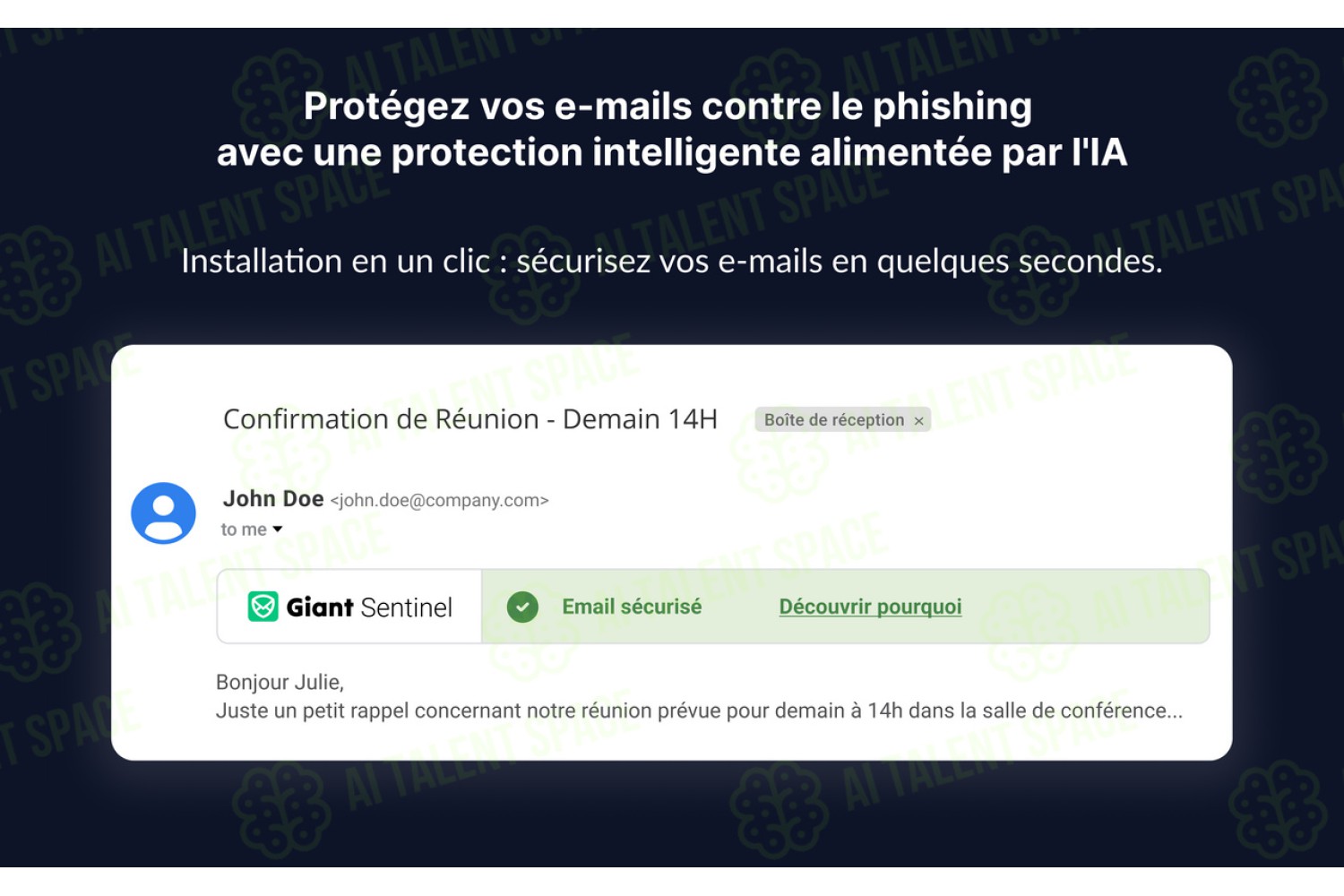
Task: Click the meeting reminder body text
Action: 699,711
